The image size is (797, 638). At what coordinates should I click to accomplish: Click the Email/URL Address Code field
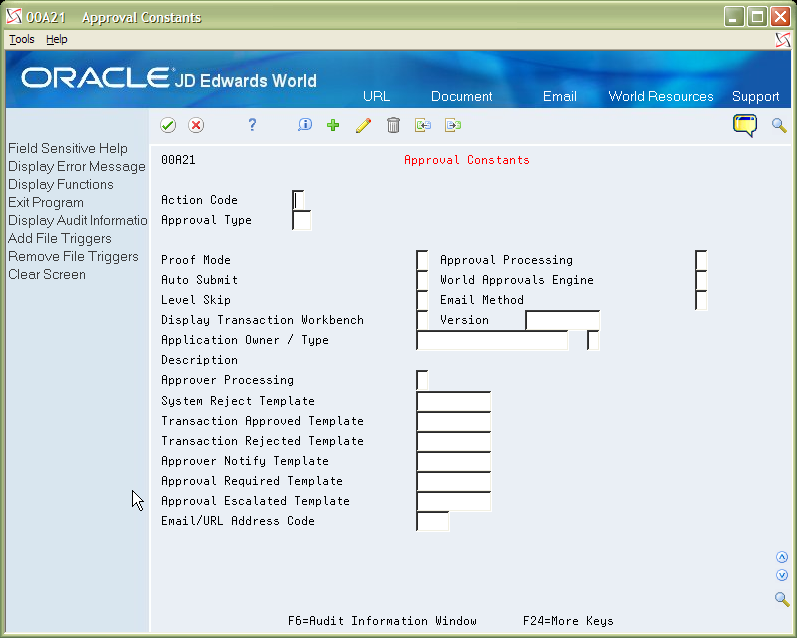coord(433,521)
